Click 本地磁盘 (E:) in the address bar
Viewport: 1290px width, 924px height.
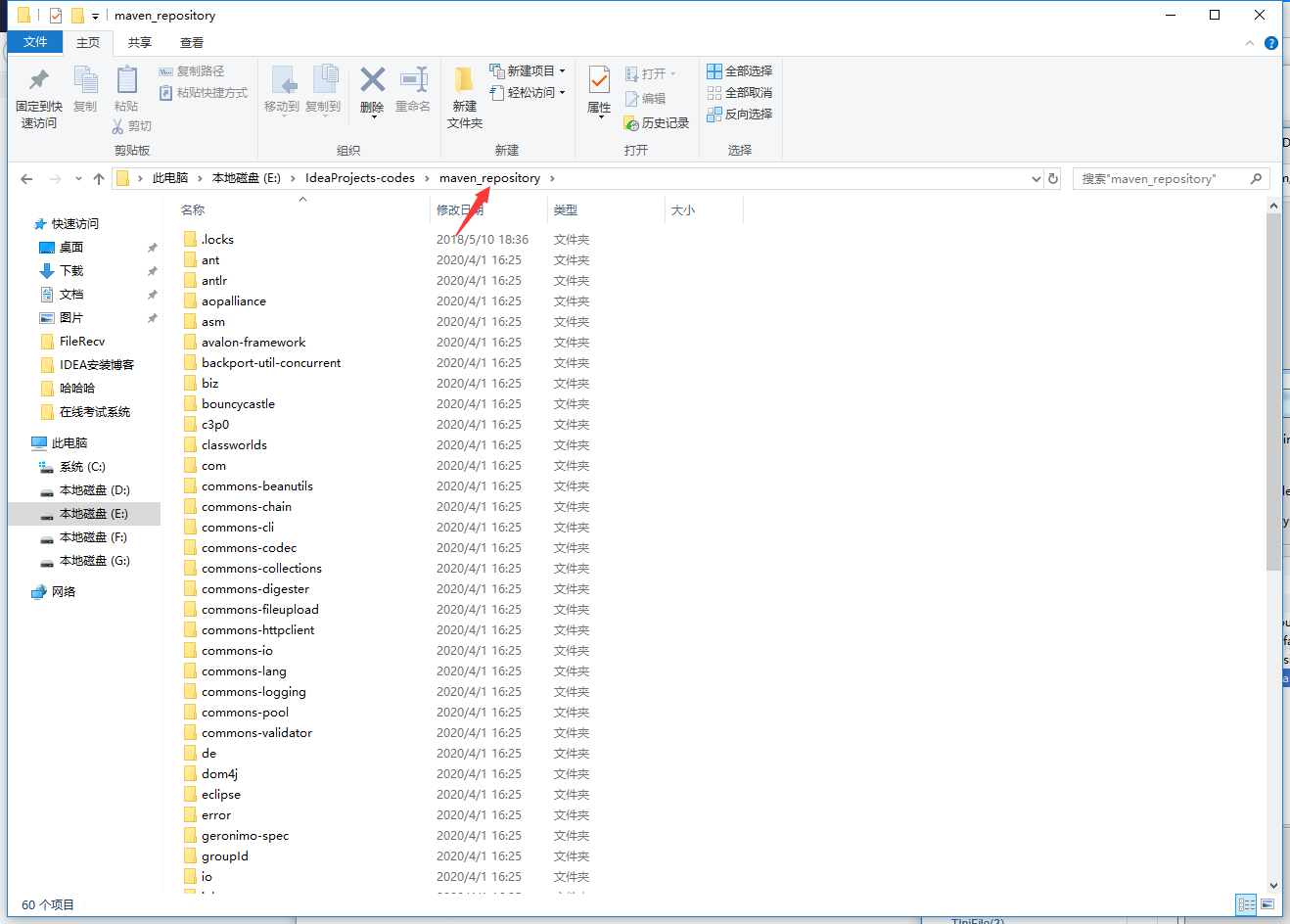tap(247, 178)
